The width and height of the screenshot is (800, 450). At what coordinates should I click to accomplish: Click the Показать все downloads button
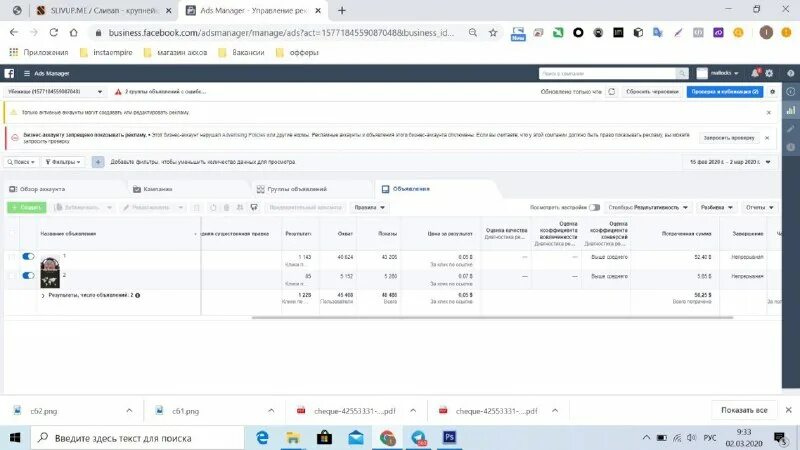[744, 410]
